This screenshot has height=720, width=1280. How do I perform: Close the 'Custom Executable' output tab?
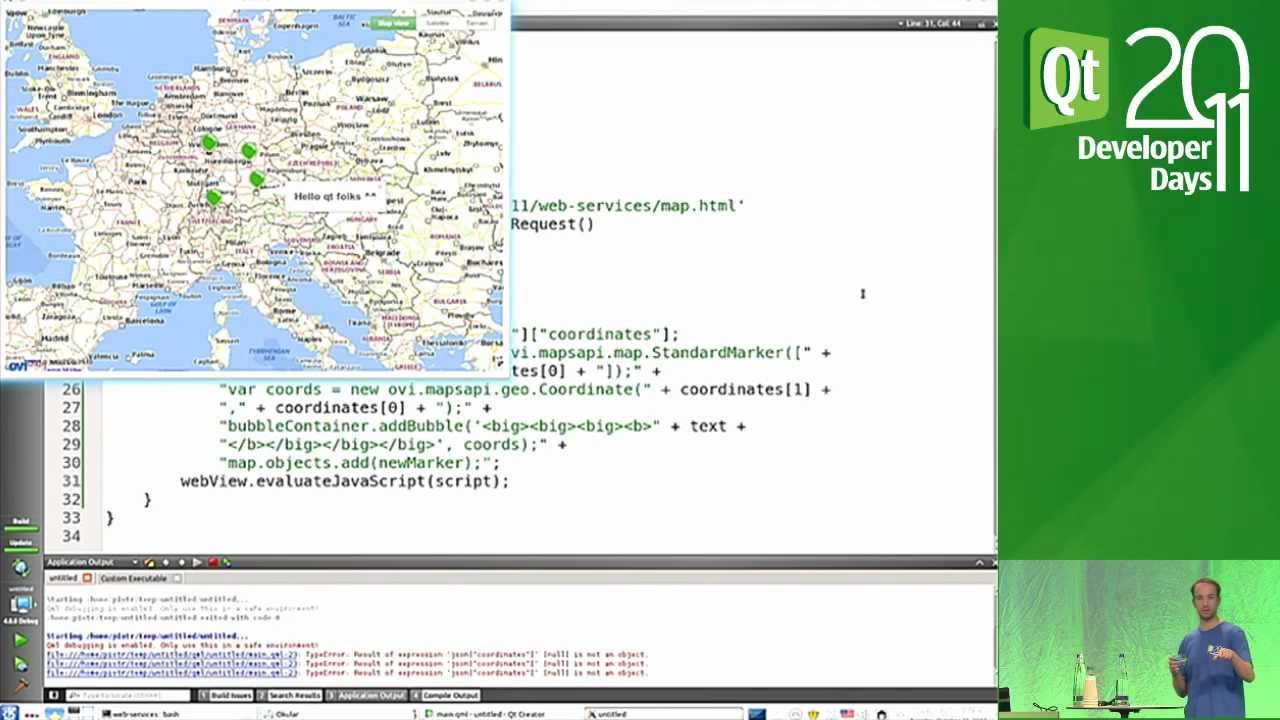[177, 578]
